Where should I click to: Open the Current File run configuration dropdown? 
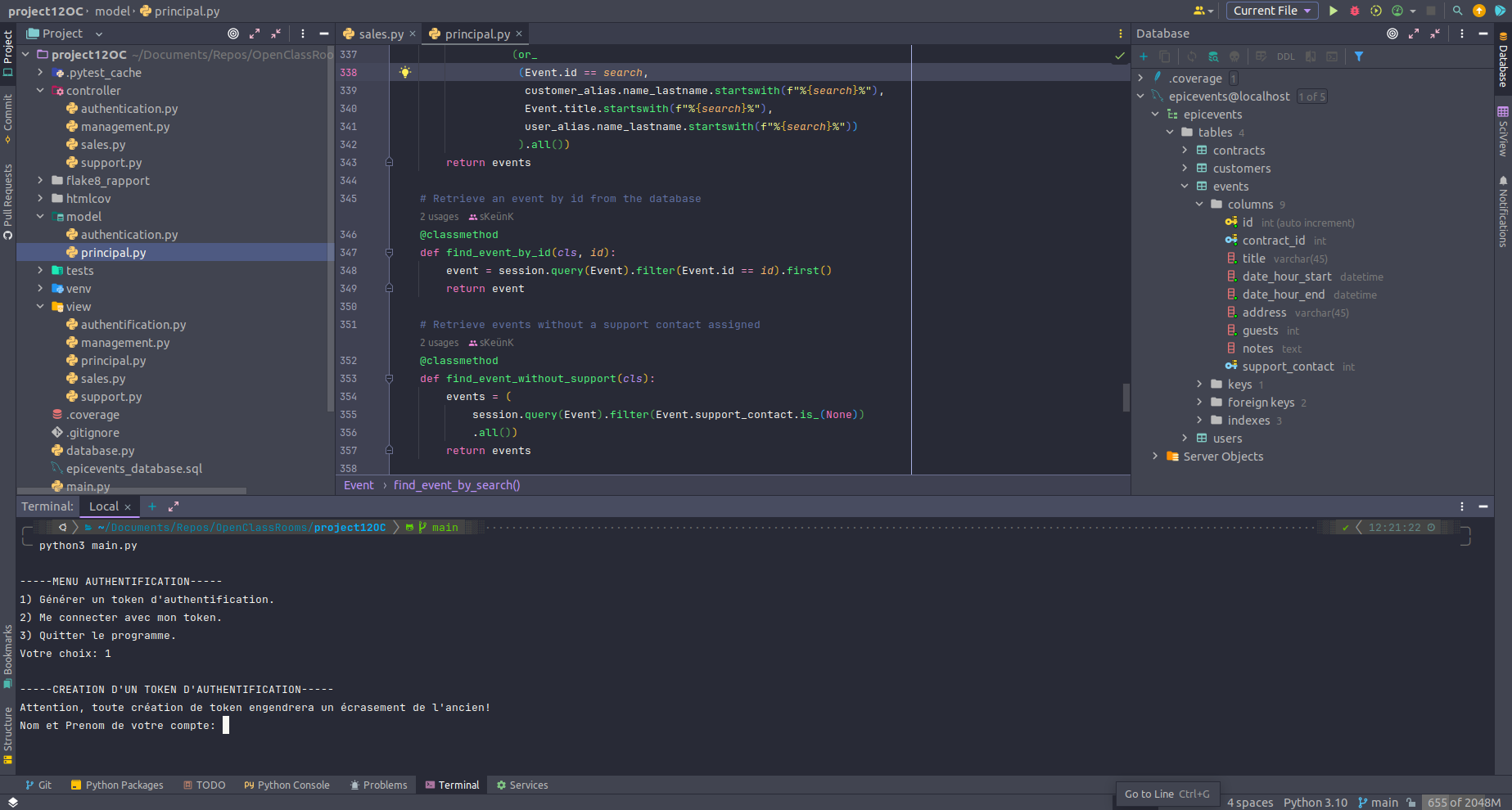(1271, 11)
